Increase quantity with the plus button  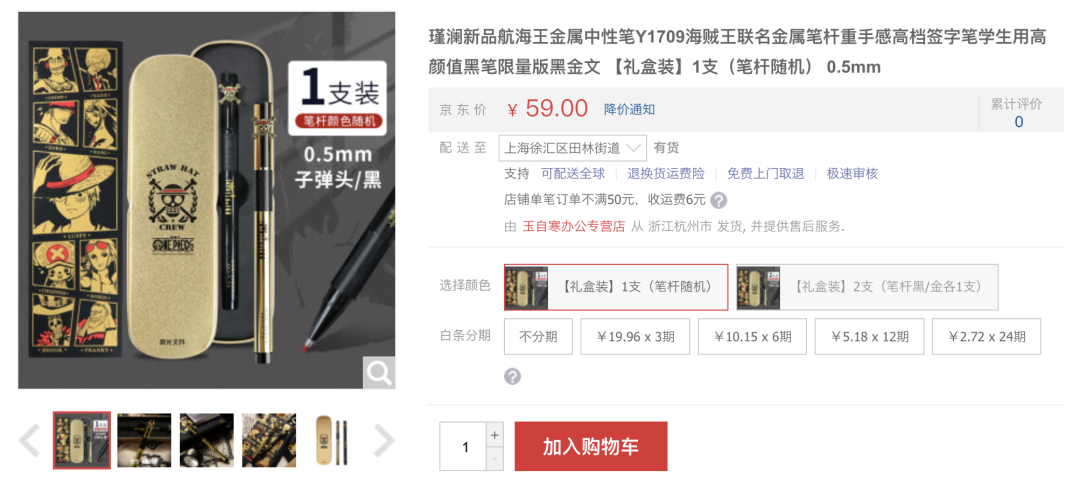tap(495, 435)
